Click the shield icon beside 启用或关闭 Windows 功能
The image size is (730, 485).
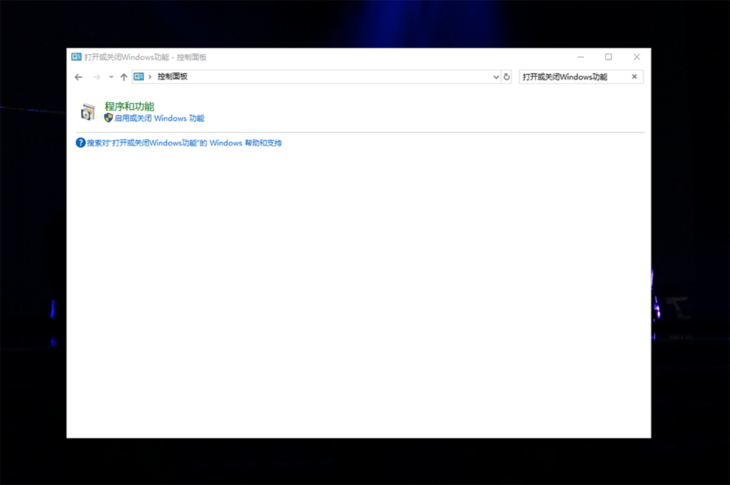pyautogui.click(x=108, y=118)
